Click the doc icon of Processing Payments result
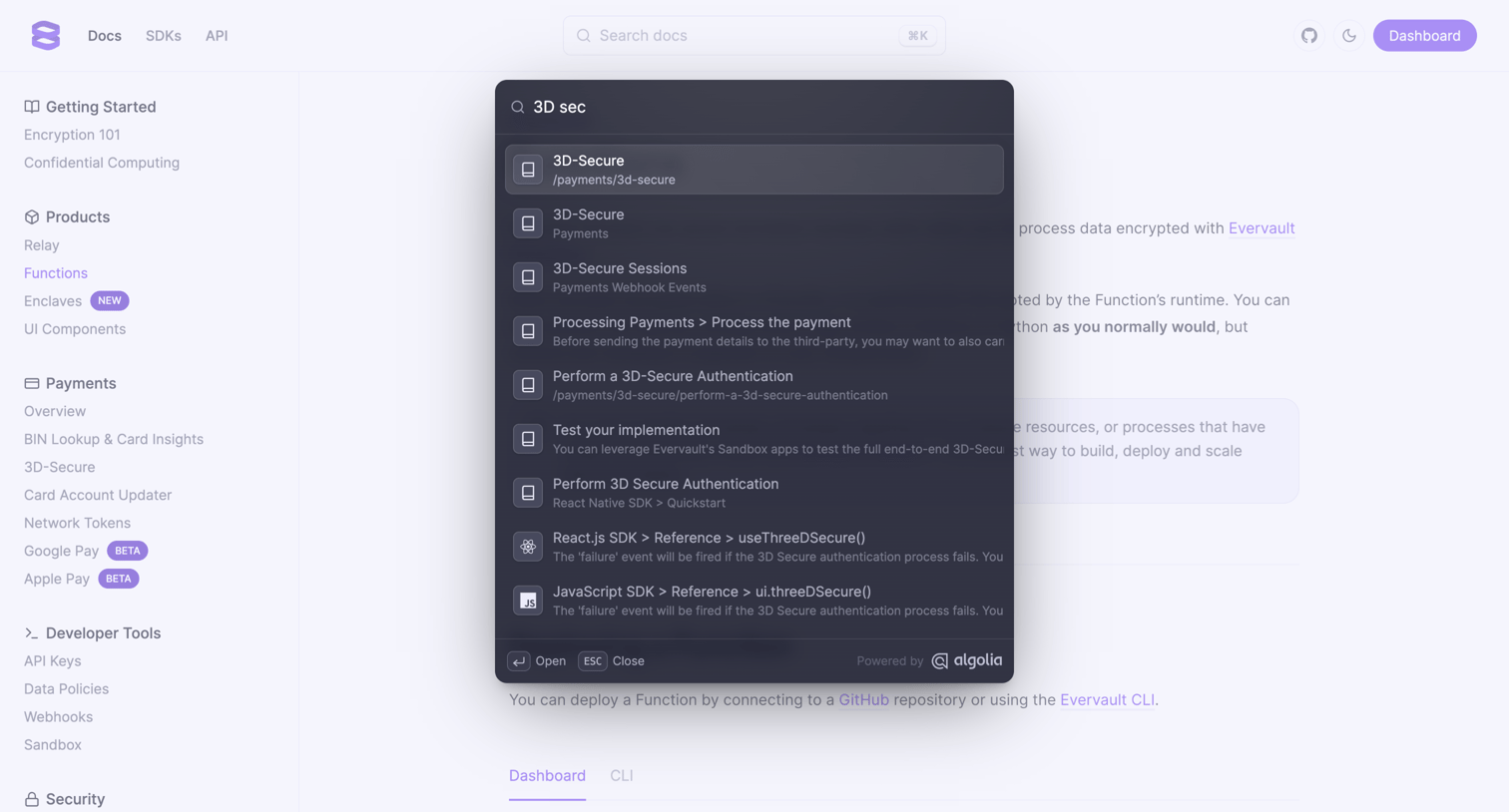The width and height of the screenshot is (1509, 812). (528, 331)
